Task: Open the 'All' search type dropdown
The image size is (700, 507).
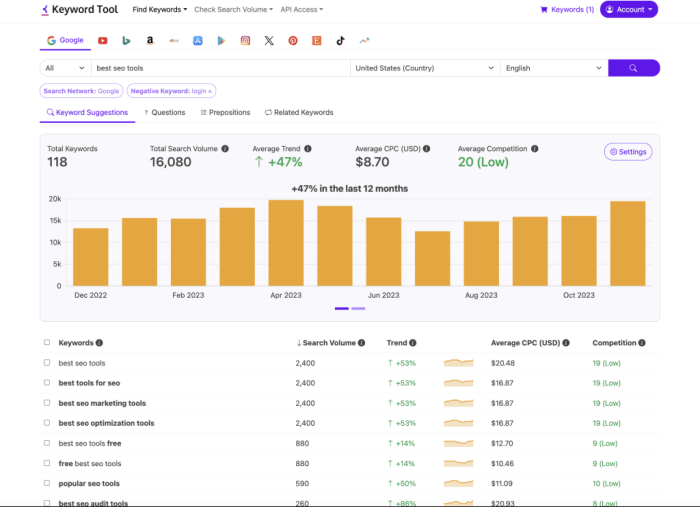Action: pyautogui.click(x=65, y=68)
